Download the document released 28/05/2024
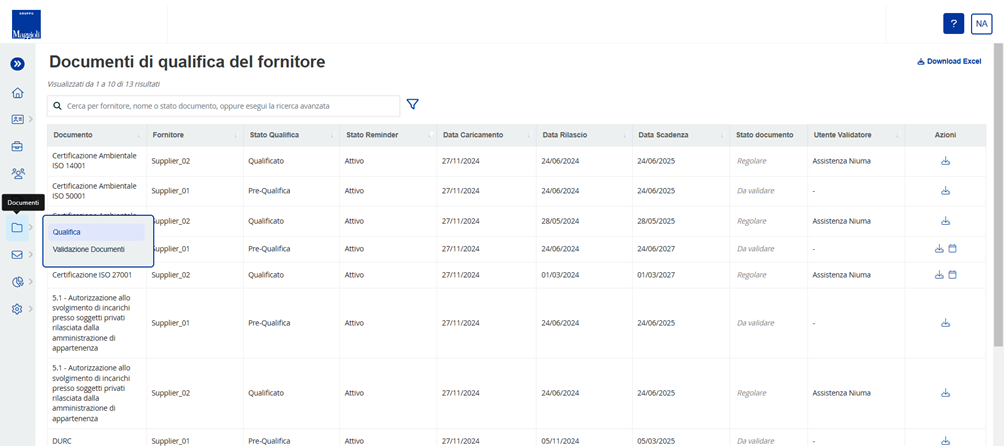 pos(945,221)
